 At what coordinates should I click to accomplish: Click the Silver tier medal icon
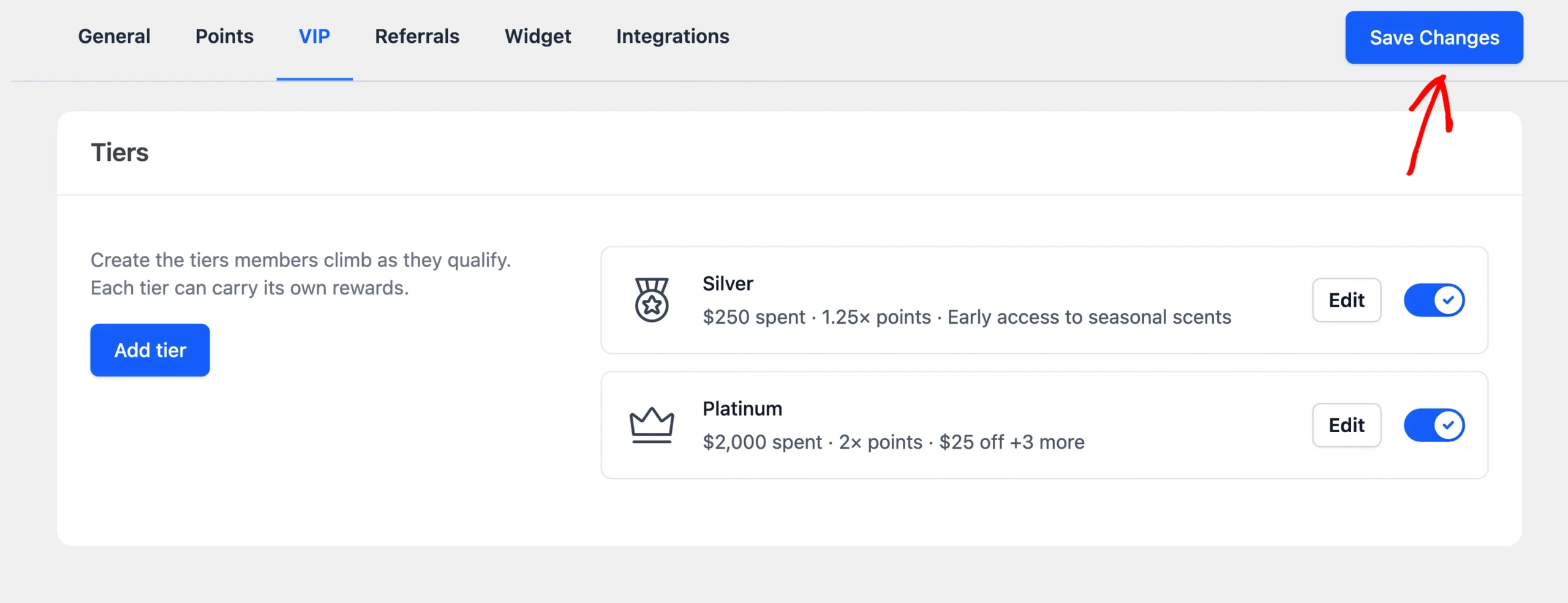point(652,300)
